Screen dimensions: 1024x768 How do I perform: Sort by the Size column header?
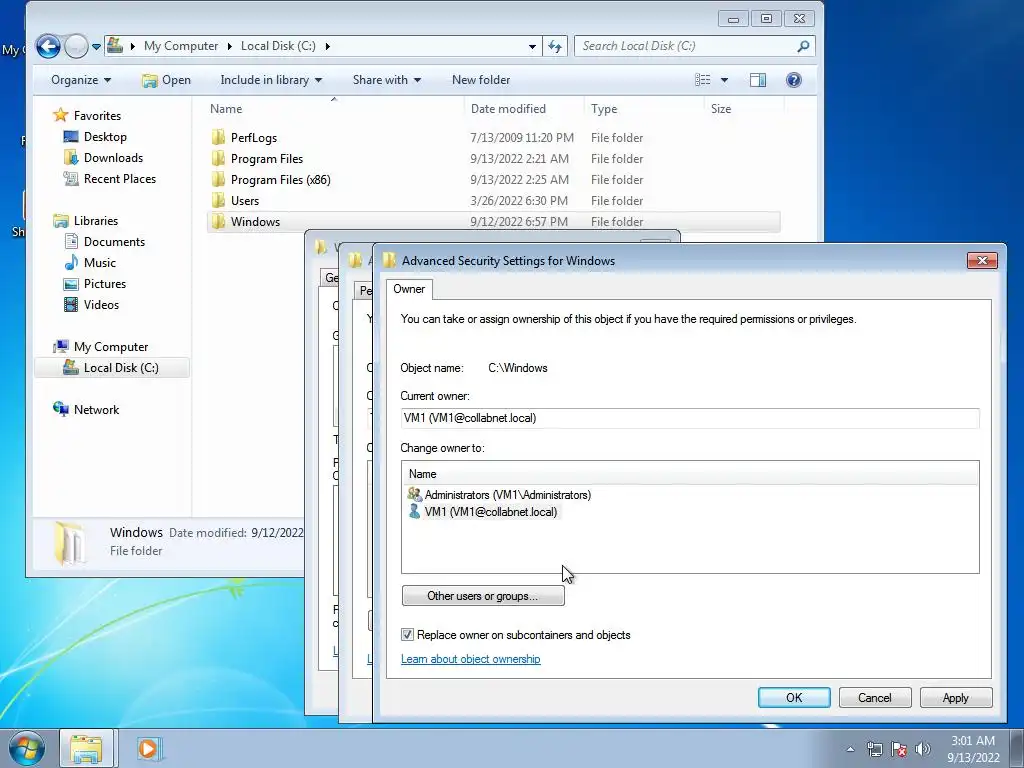[744, 108]
